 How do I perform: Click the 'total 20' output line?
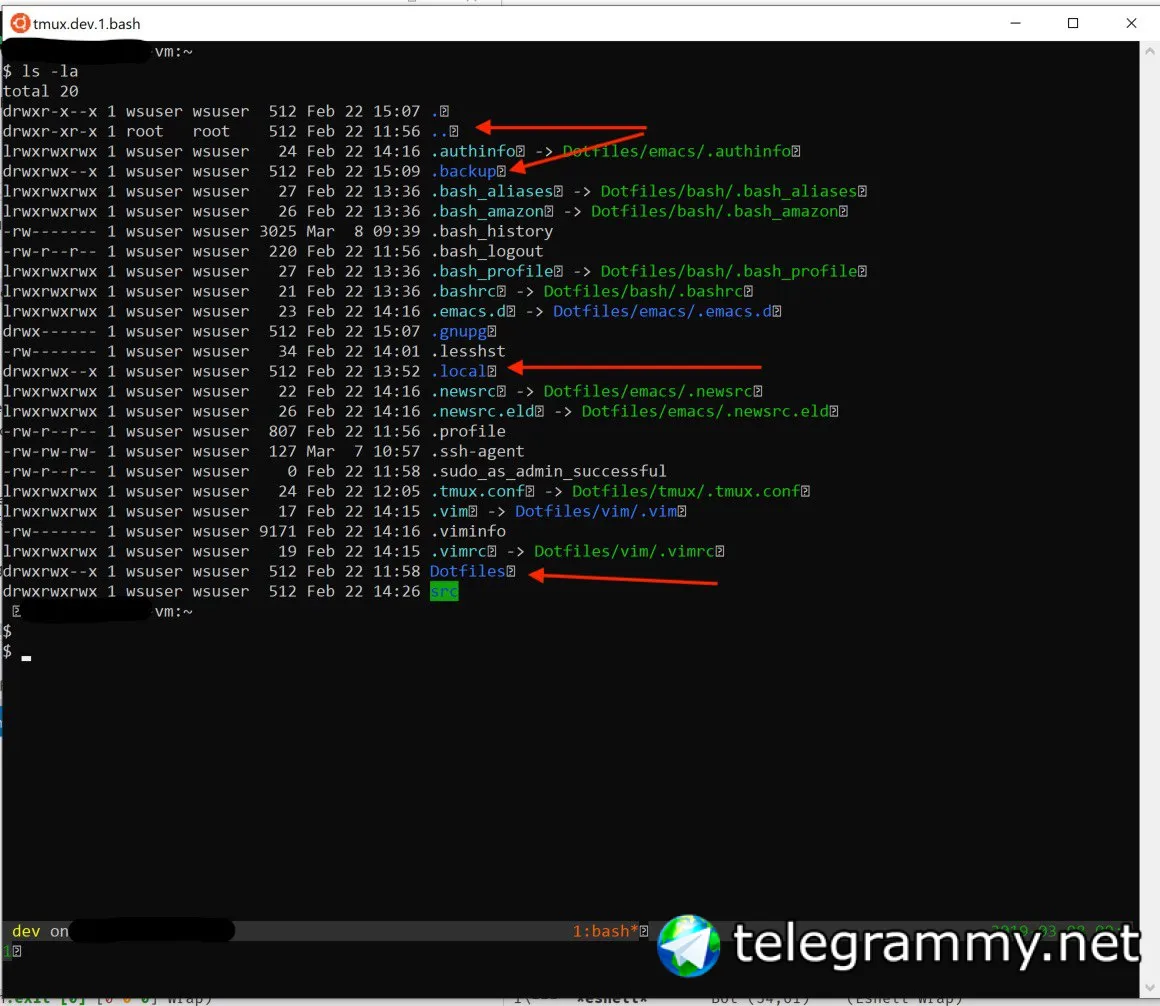point(40,91)
